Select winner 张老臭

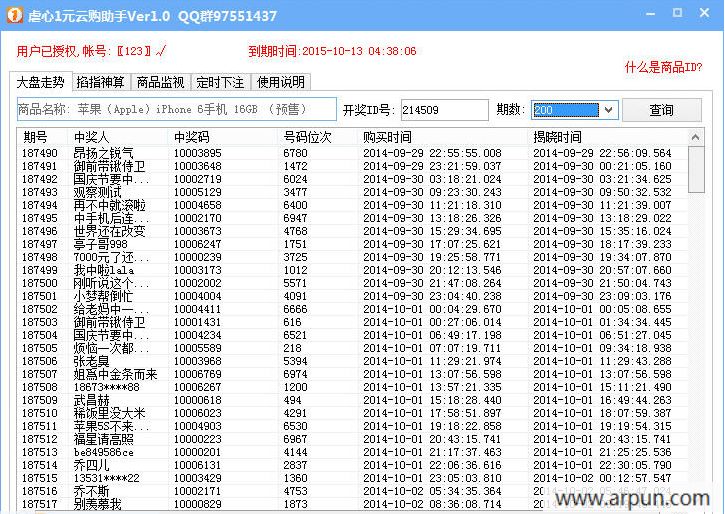coord(92,361)
